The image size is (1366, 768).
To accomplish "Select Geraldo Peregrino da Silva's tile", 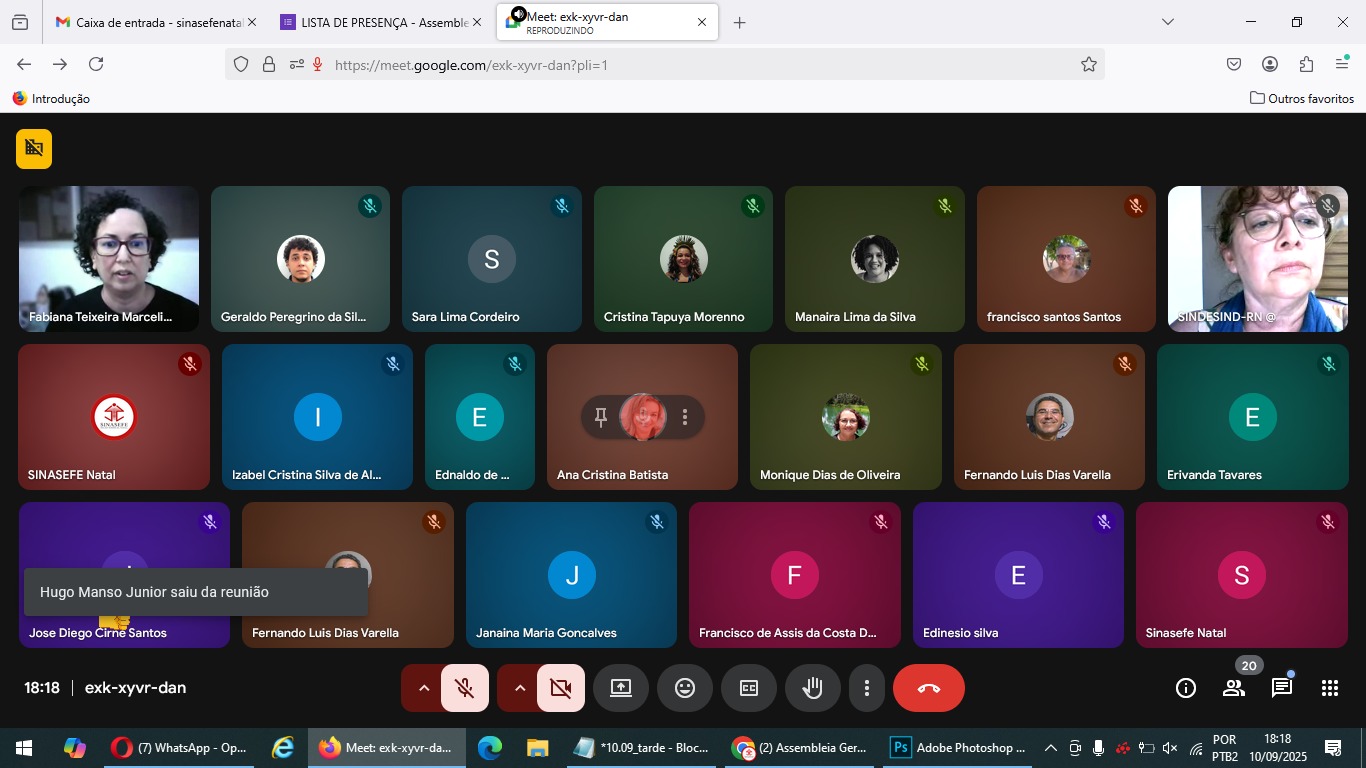I will [x=300, y=258].
